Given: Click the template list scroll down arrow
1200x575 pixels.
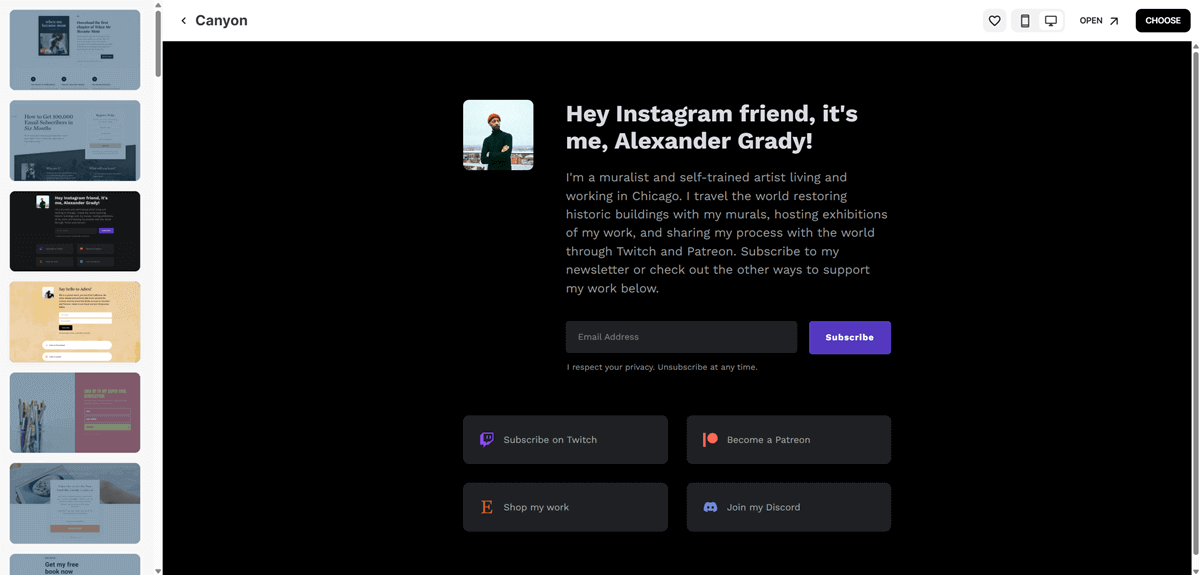Looking at the screenshot, I should (158, 570).
